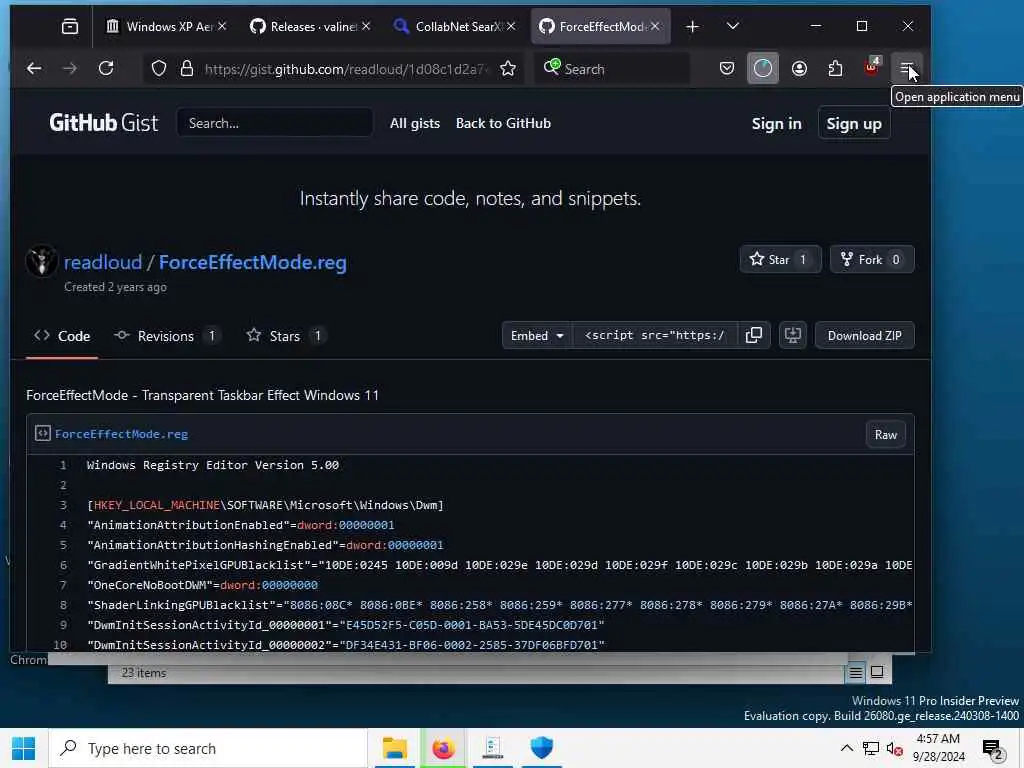Viewport: 1024px width, 768px height.
Task: Click the Sign in link
Action: point(776,123)
